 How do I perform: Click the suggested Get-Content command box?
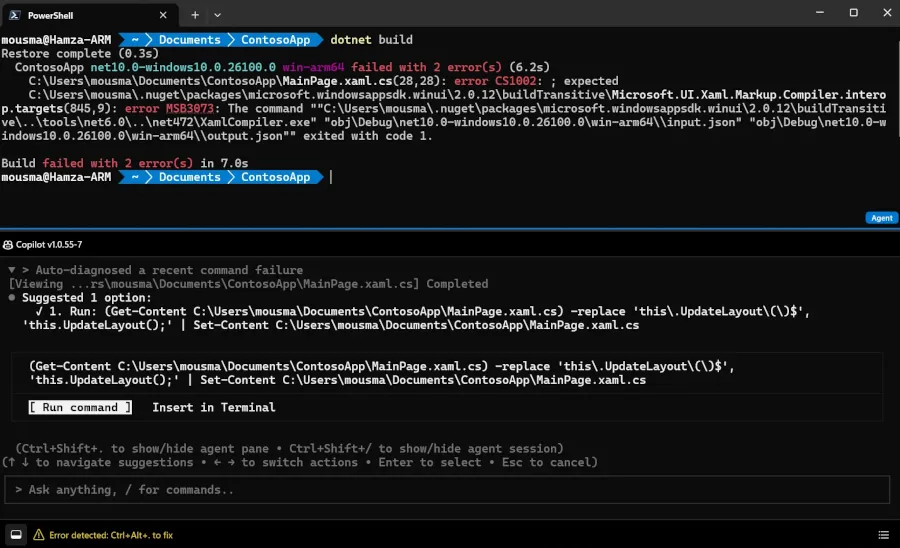click(447, 373)
